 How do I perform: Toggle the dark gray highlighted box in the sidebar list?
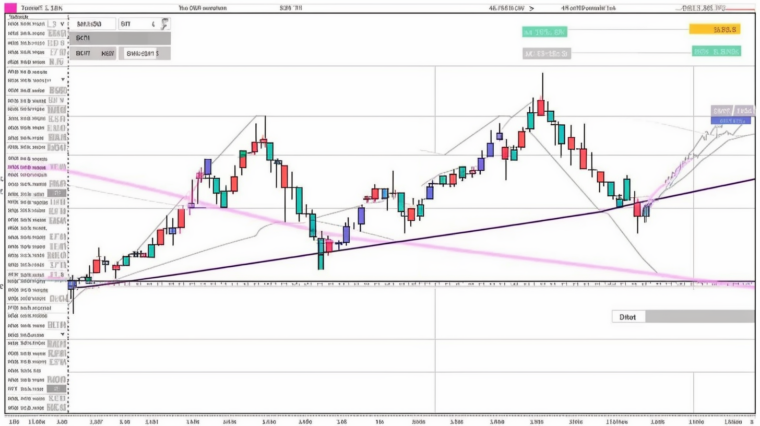[x=58, y=194]
